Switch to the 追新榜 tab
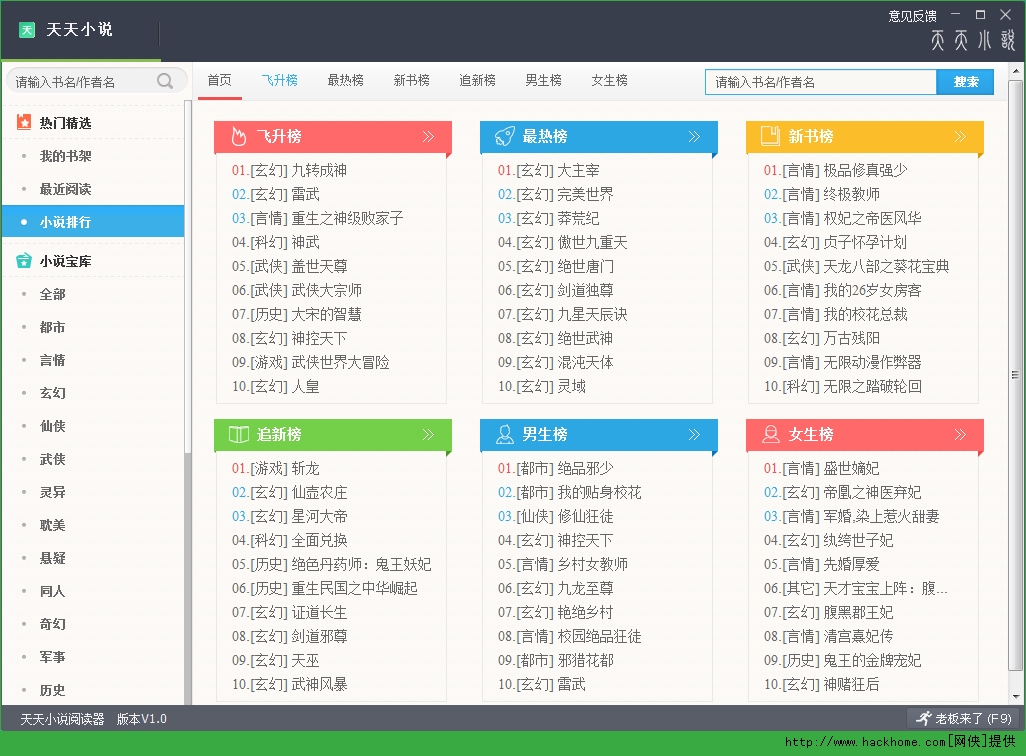Viewport: 1026px width, 756px height. pyautogui.click(x=477, y=80)
